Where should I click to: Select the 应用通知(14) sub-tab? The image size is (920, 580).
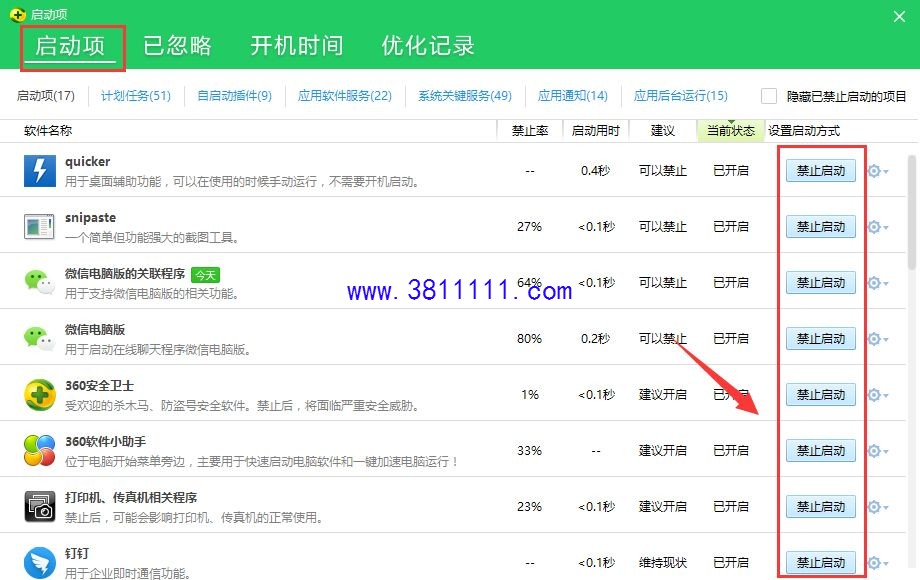[573, 96]
